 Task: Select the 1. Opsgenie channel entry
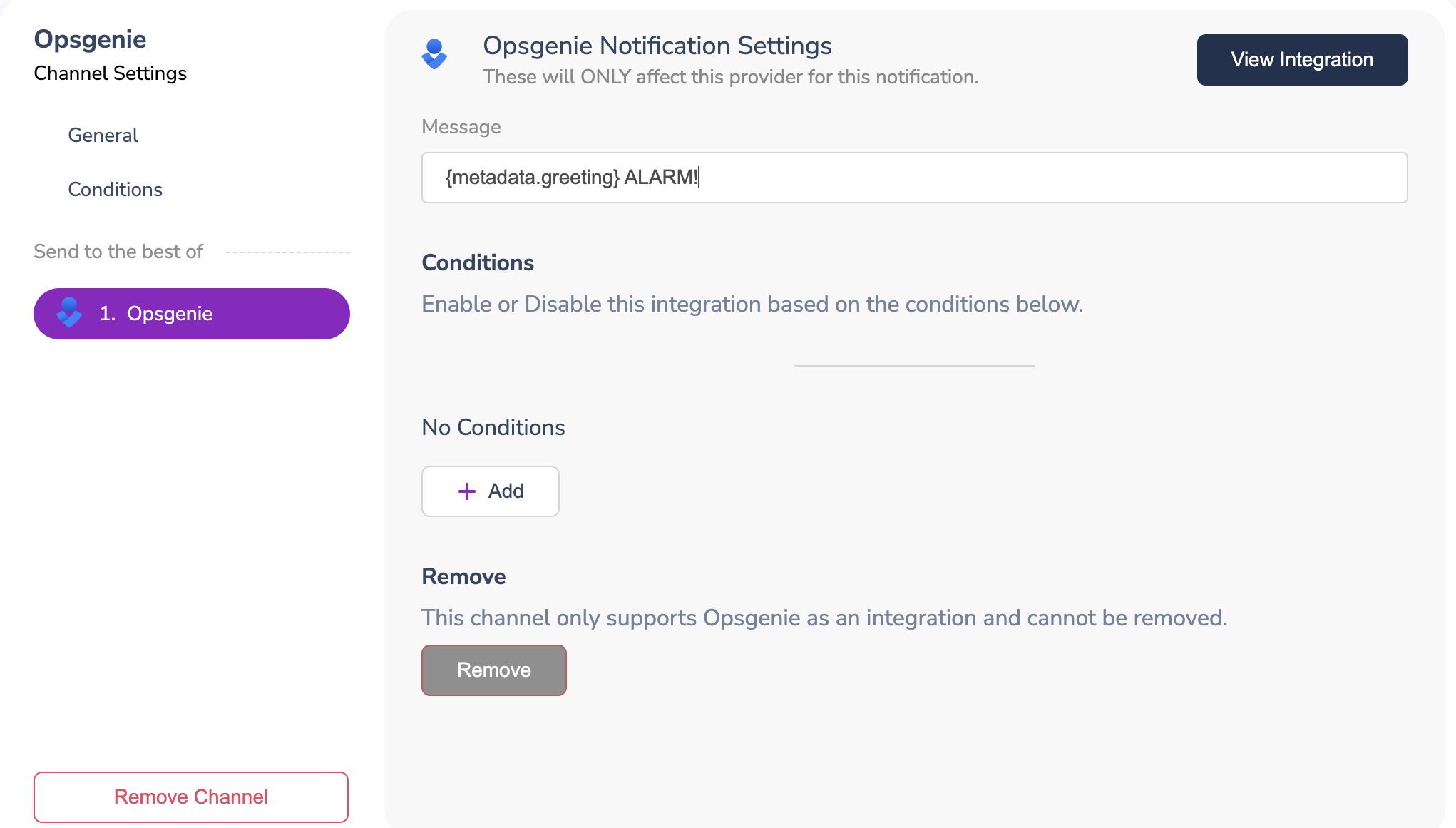tap(191, 313)
